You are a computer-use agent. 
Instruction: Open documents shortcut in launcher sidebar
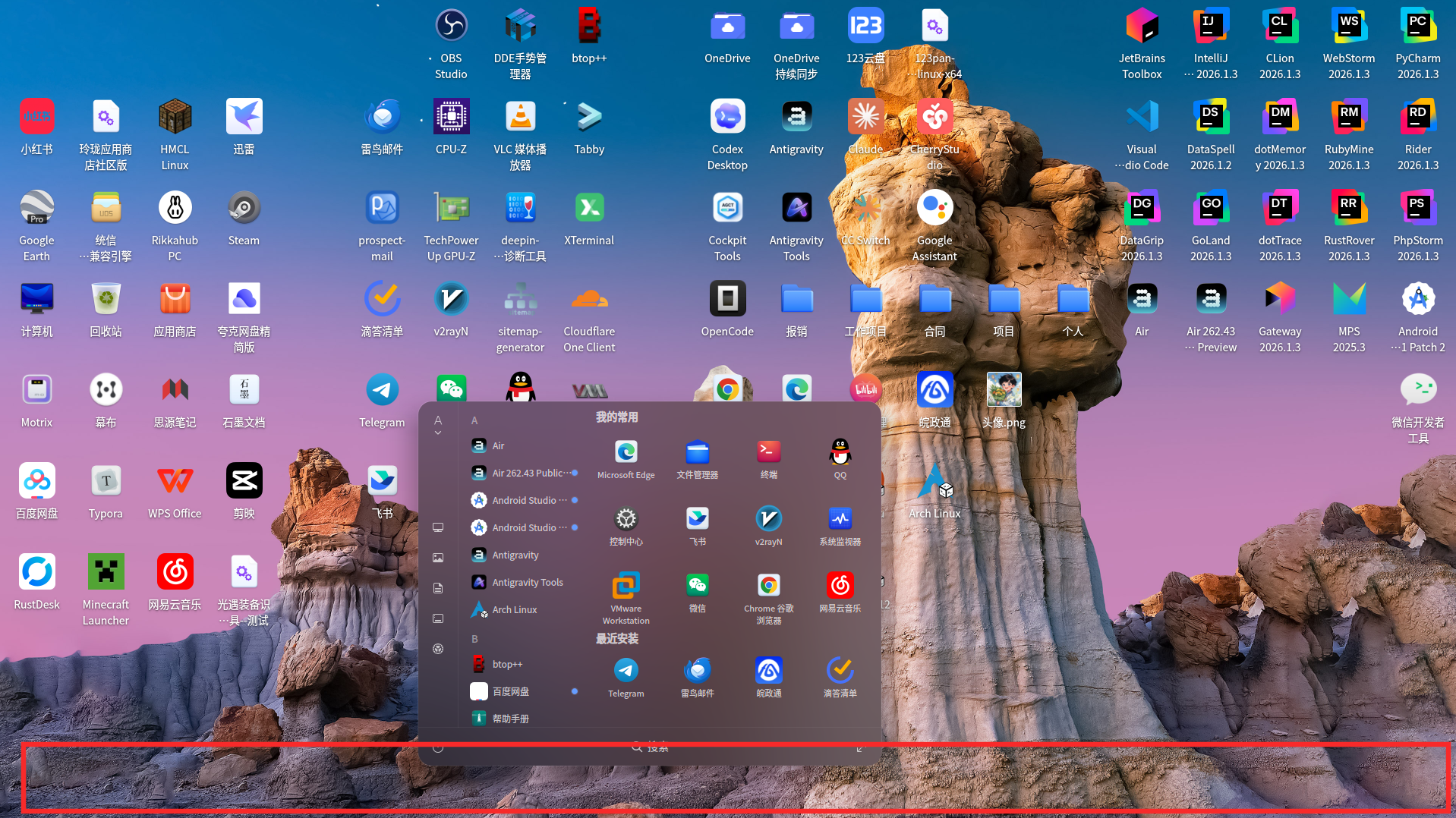(438, 588)
